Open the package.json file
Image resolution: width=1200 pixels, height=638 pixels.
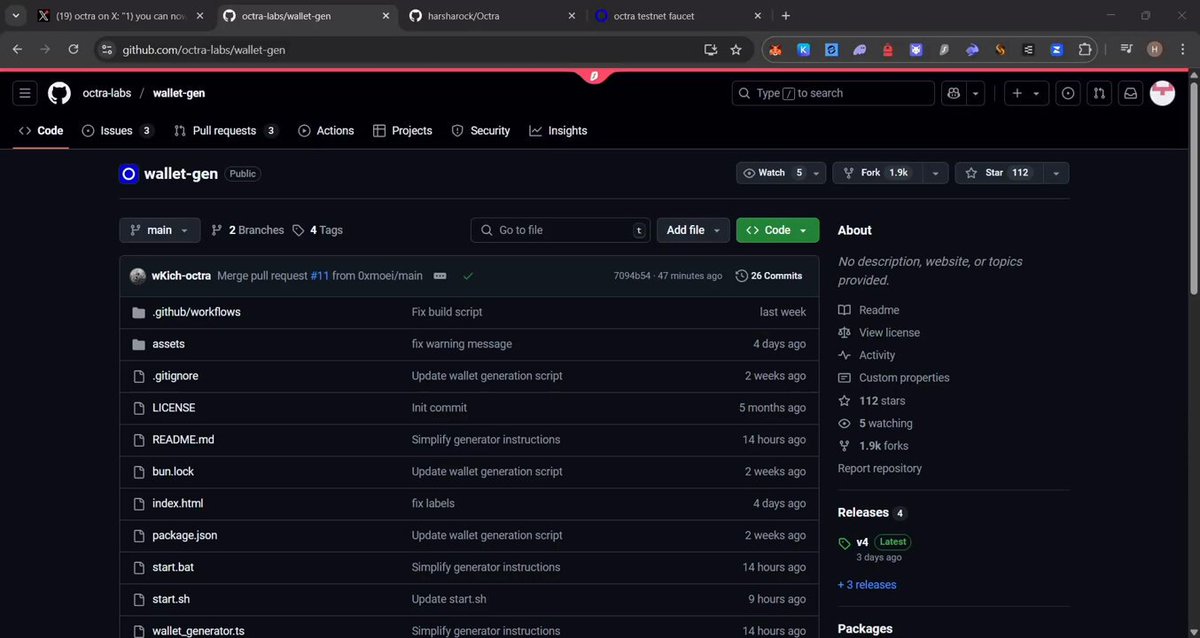coord(185,536)
